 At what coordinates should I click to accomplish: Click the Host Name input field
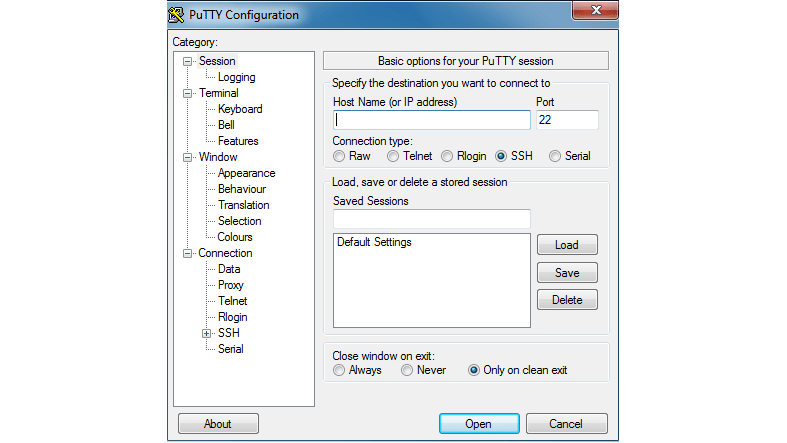click(431, 120)
